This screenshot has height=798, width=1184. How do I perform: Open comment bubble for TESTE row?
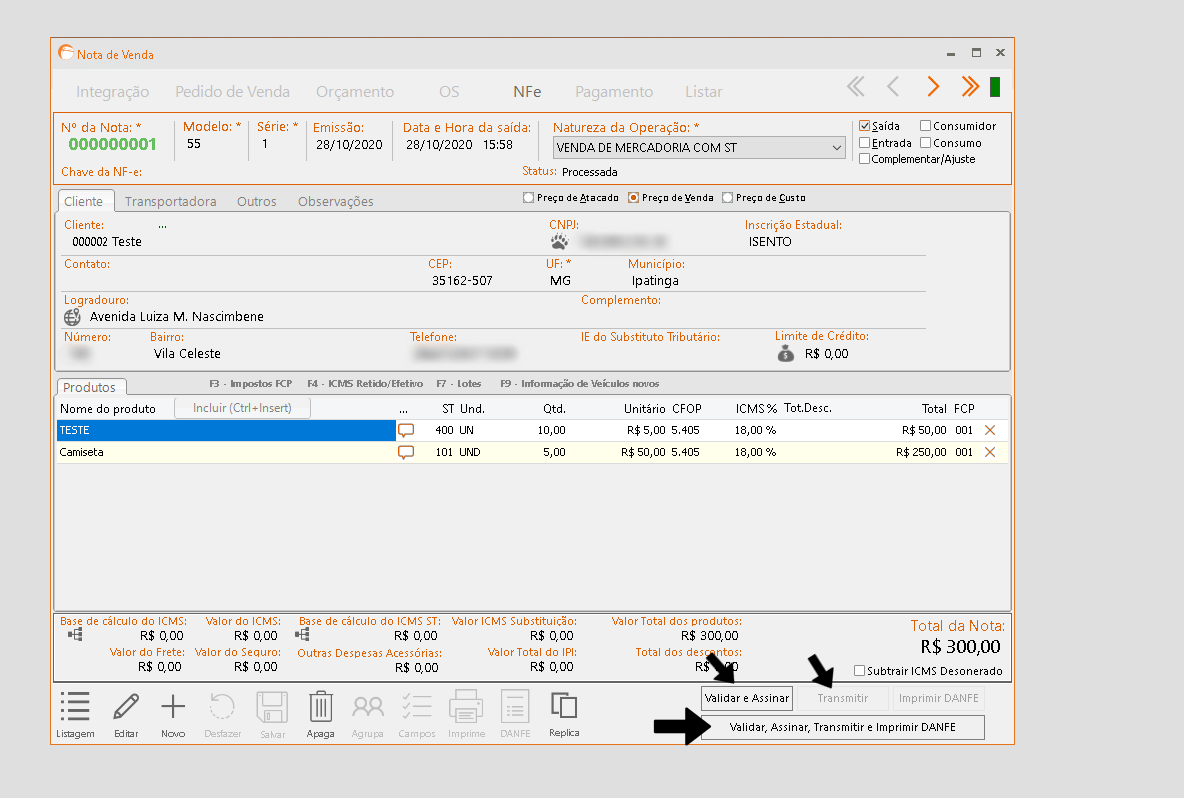[405, 430]
